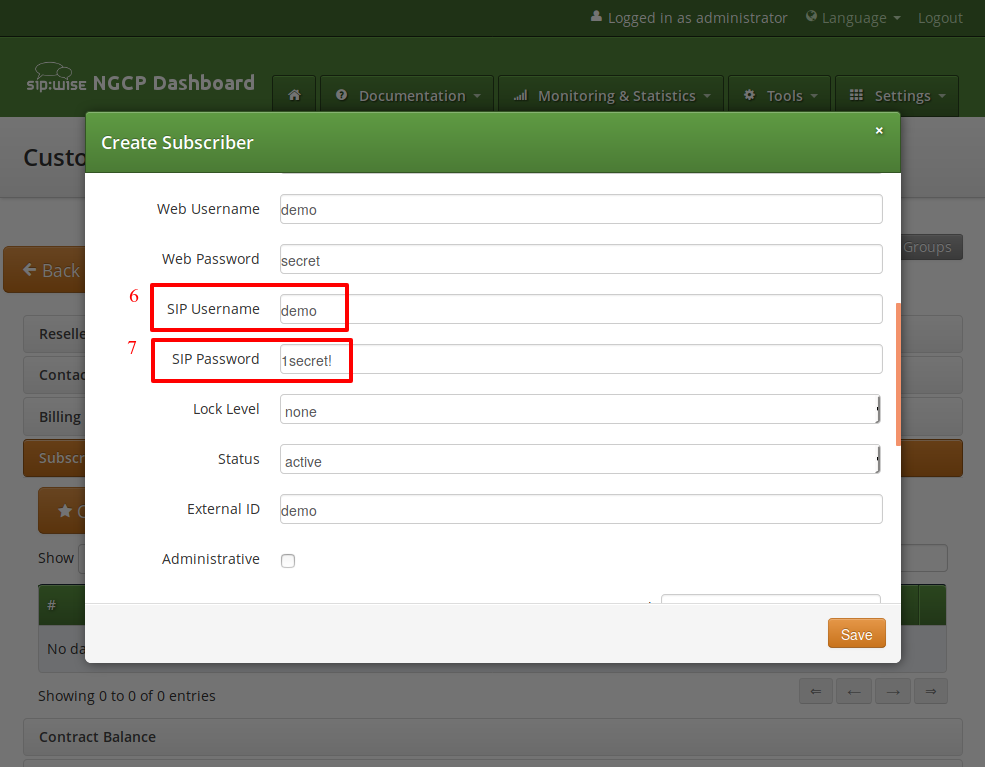
Task: Open the Status dropdown
Action: [x=580, y=460]
